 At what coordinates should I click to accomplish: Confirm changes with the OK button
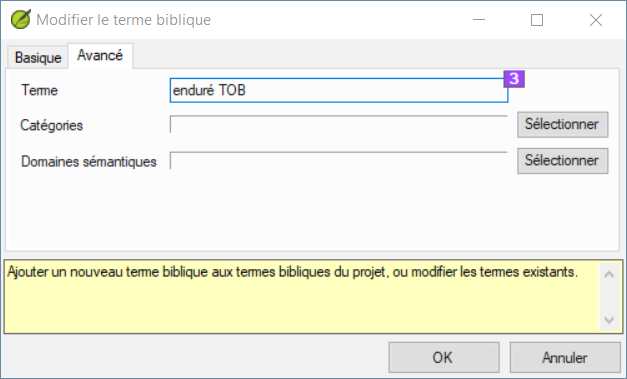point(444,357)
